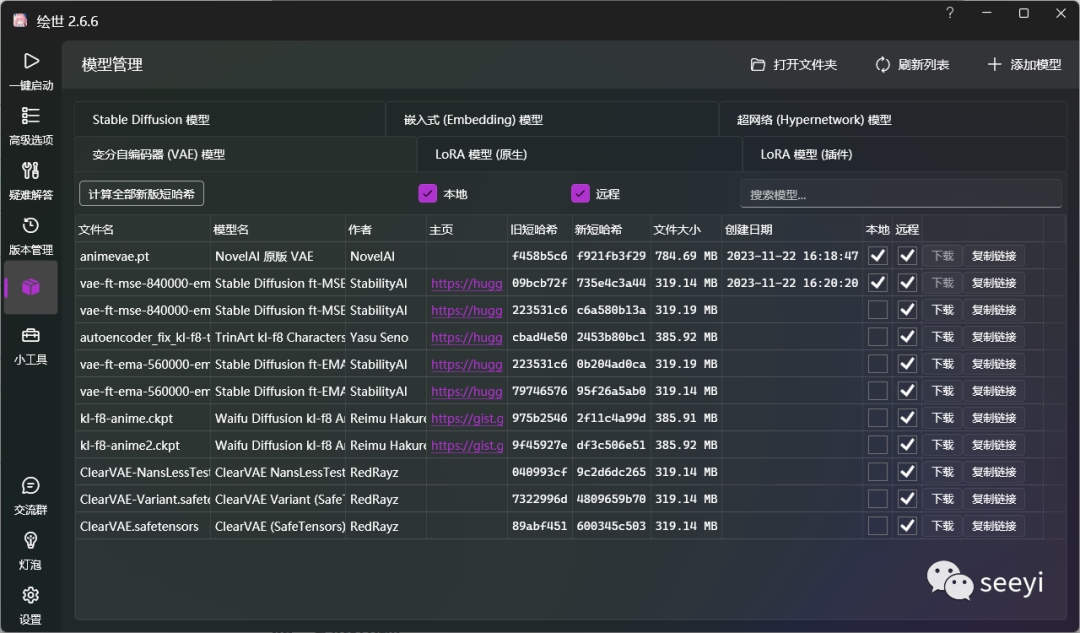This screenshot has height=633, width=1080.
Task: Click the 刷新列表 refresh icon
Action: pyautogui.click(x=882, y=63)
